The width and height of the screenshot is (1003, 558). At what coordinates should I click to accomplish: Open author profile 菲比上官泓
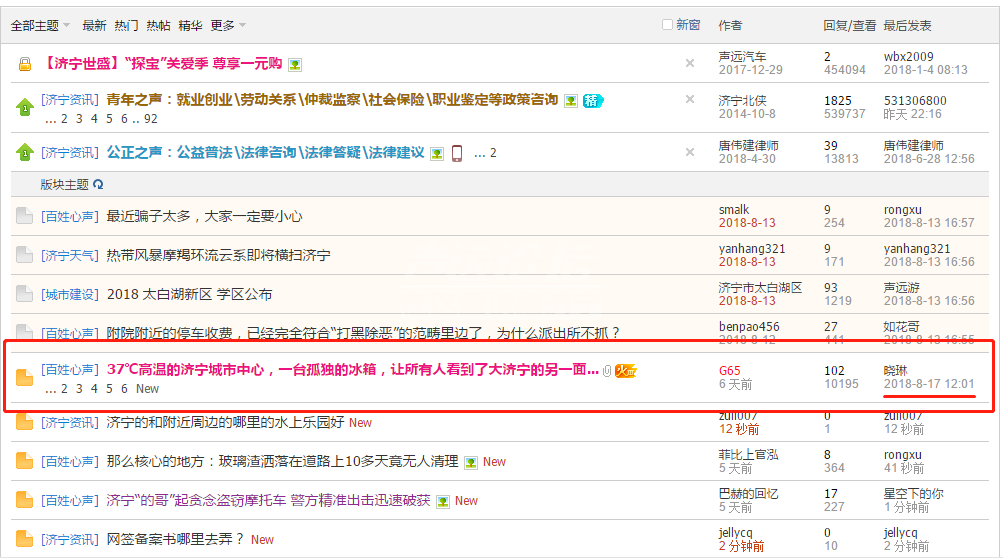pyautogui.click(x=748, y=454)
